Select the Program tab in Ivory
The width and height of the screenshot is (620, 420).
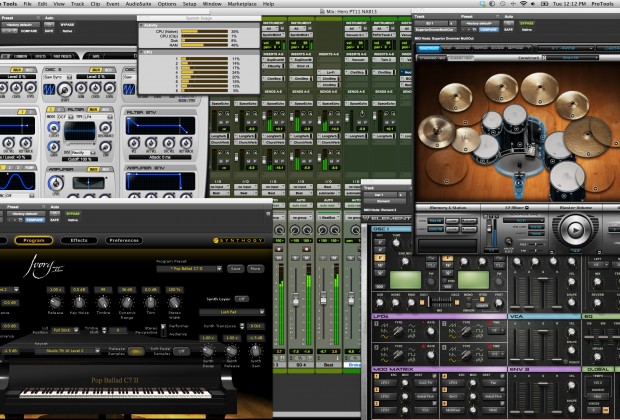coord(34,240)
